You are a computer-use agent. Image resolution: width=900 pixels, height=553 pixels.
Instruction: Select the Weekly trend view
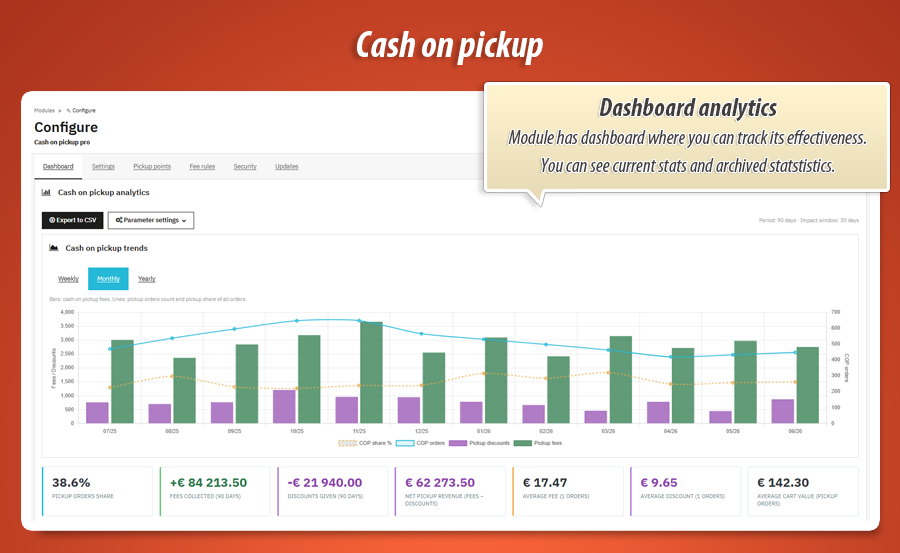[x=68, y=279]
